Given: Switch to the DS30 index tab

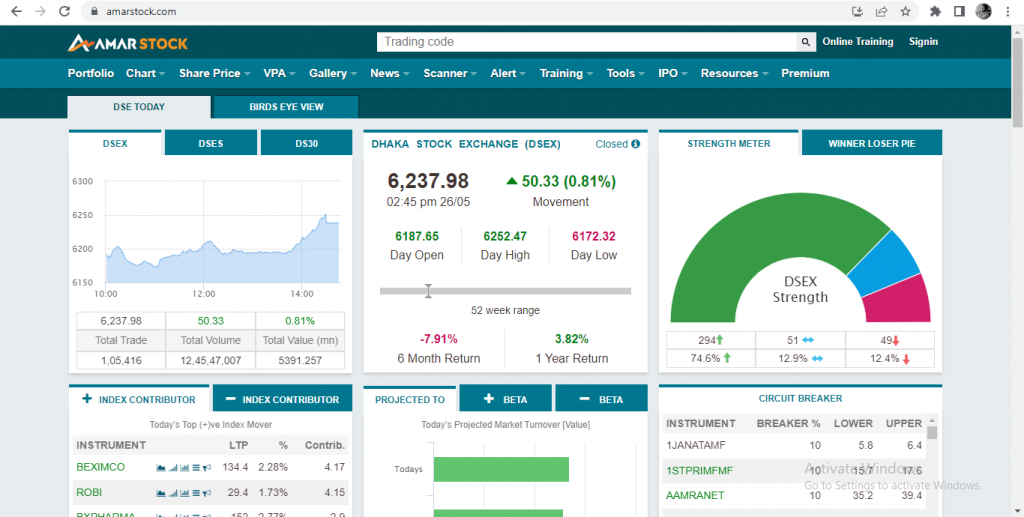Looking at the screenshot, I should (x=306, y=144).
